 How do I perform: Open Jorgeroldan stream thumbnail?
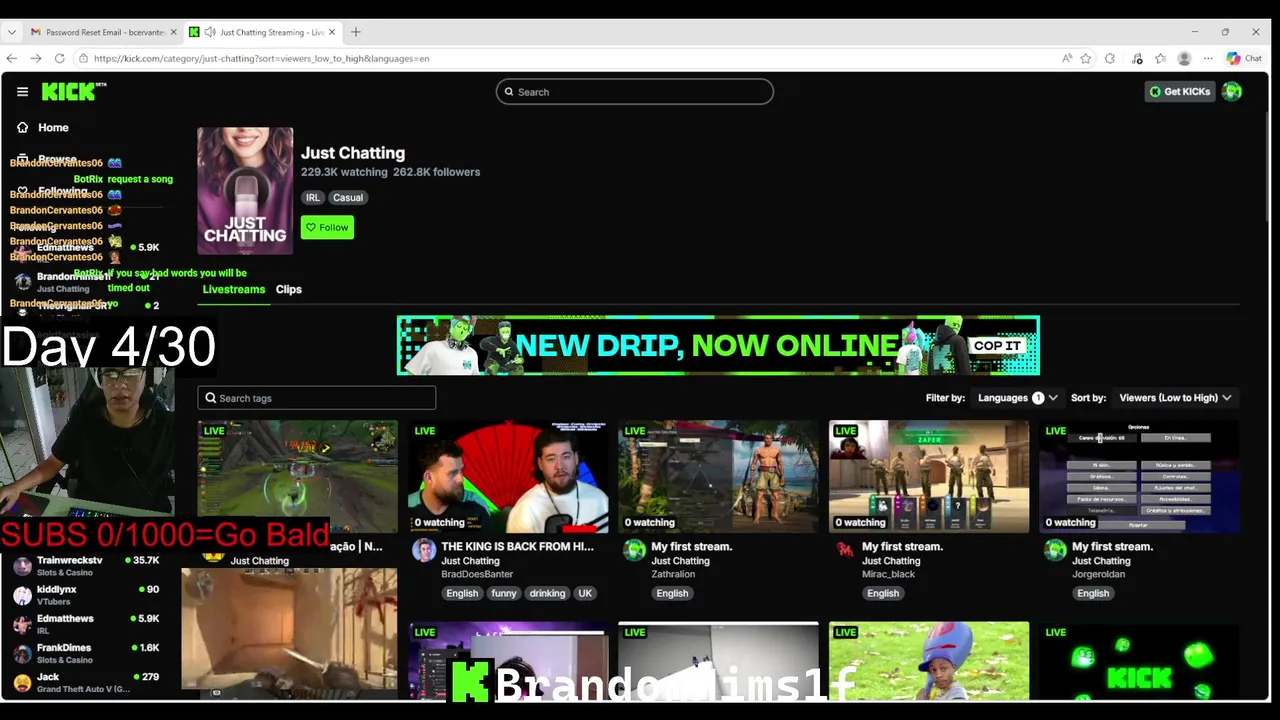point(1139,477)
